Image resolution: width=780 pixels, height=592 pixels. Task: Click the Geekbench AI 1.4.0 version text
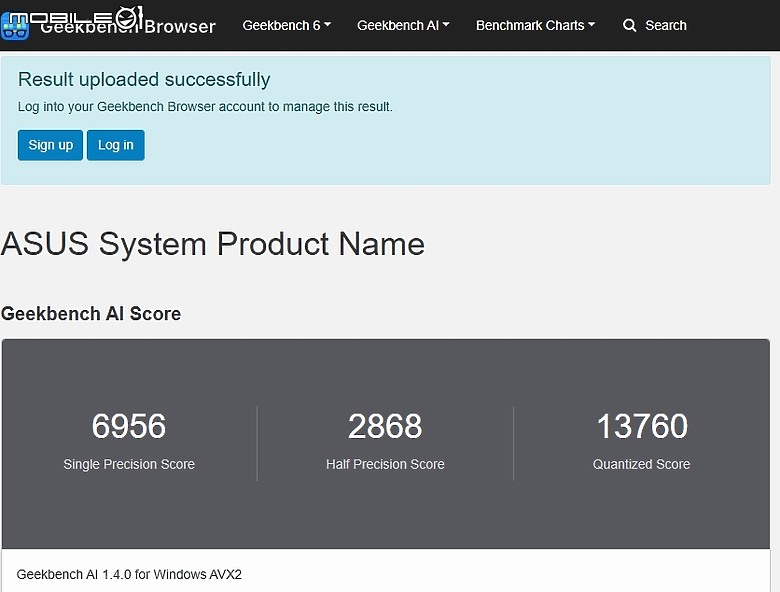129,575
